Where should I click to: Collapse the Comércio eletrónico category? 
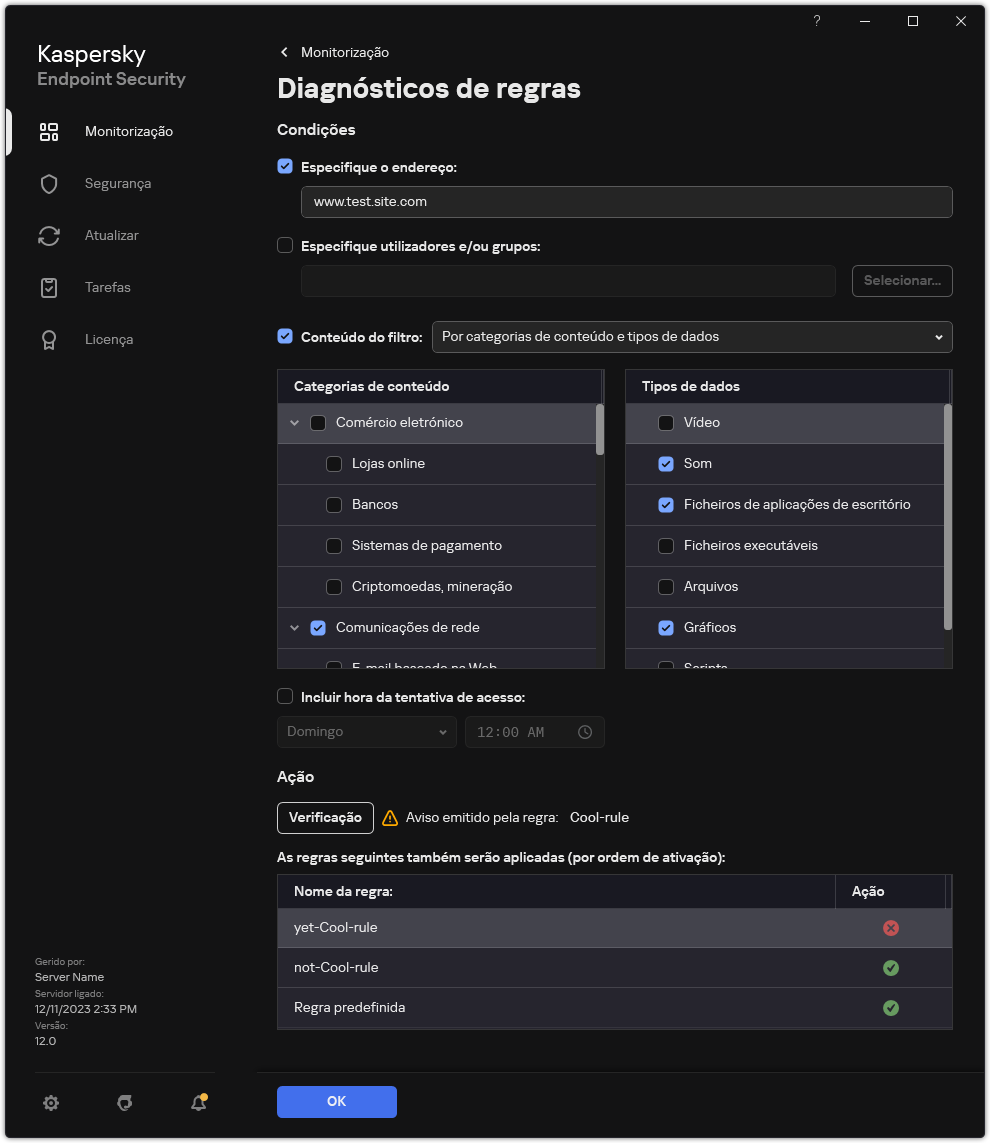294,422
